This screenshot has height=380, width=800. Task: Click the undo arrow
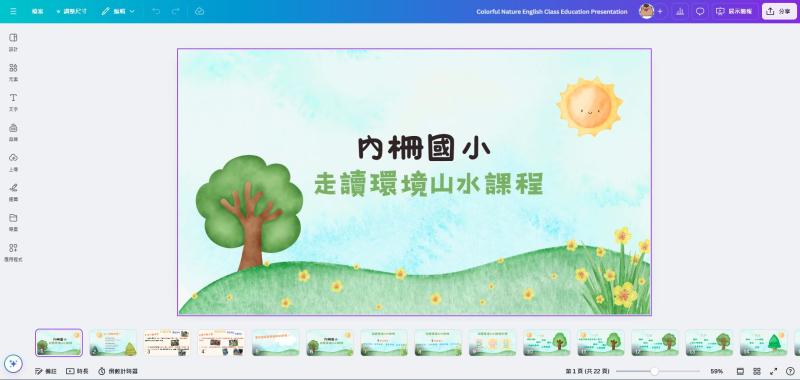click(156, 11)
